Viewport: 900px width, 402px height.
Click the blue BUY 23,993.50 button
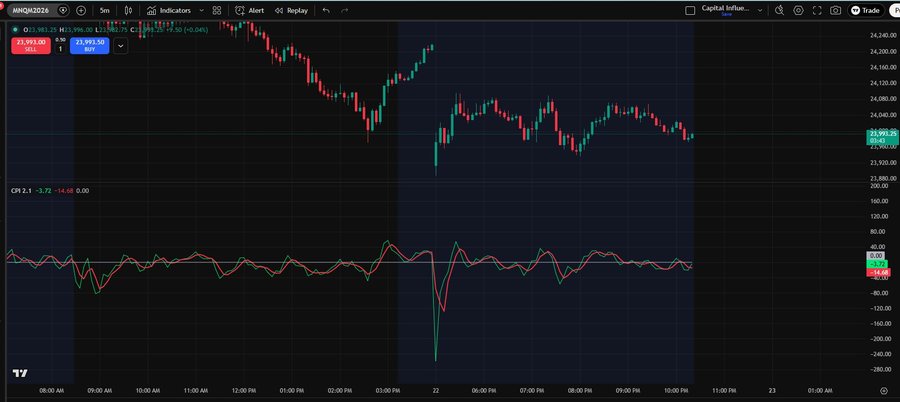90,46
